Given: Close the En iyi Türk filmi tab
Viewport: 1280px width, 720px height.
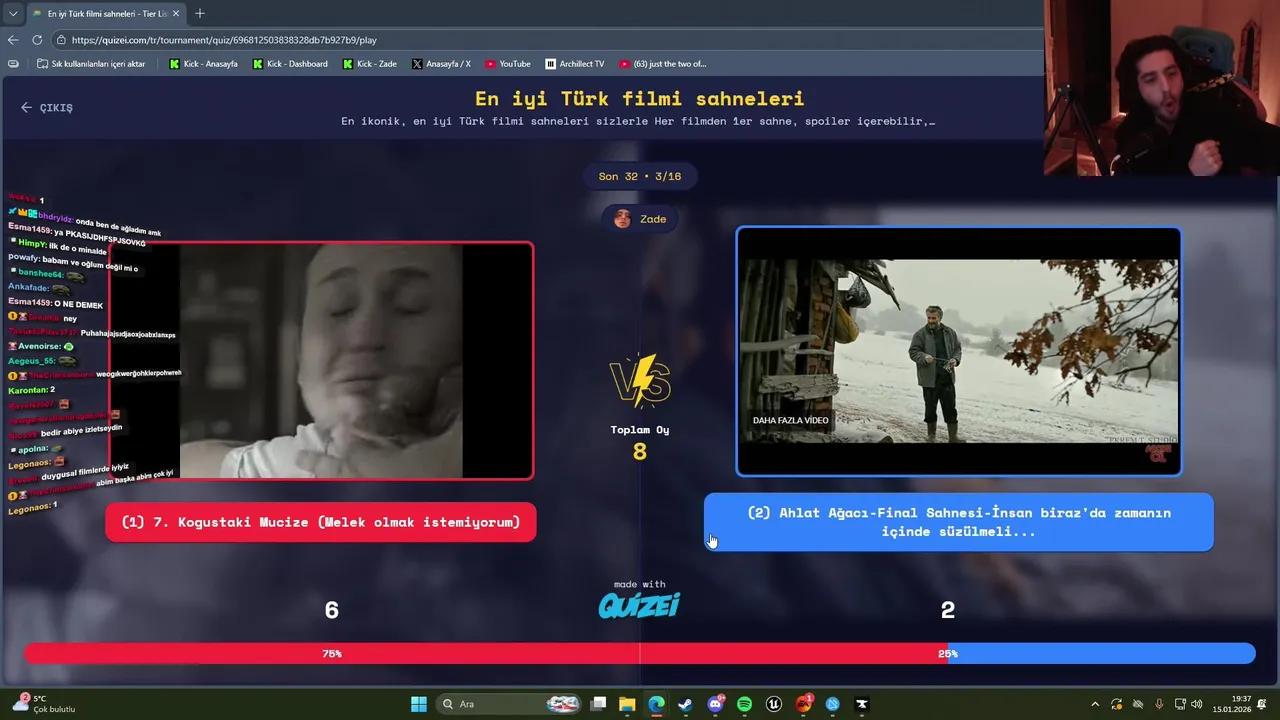Looking at the screenshot, I should (176, 14).
